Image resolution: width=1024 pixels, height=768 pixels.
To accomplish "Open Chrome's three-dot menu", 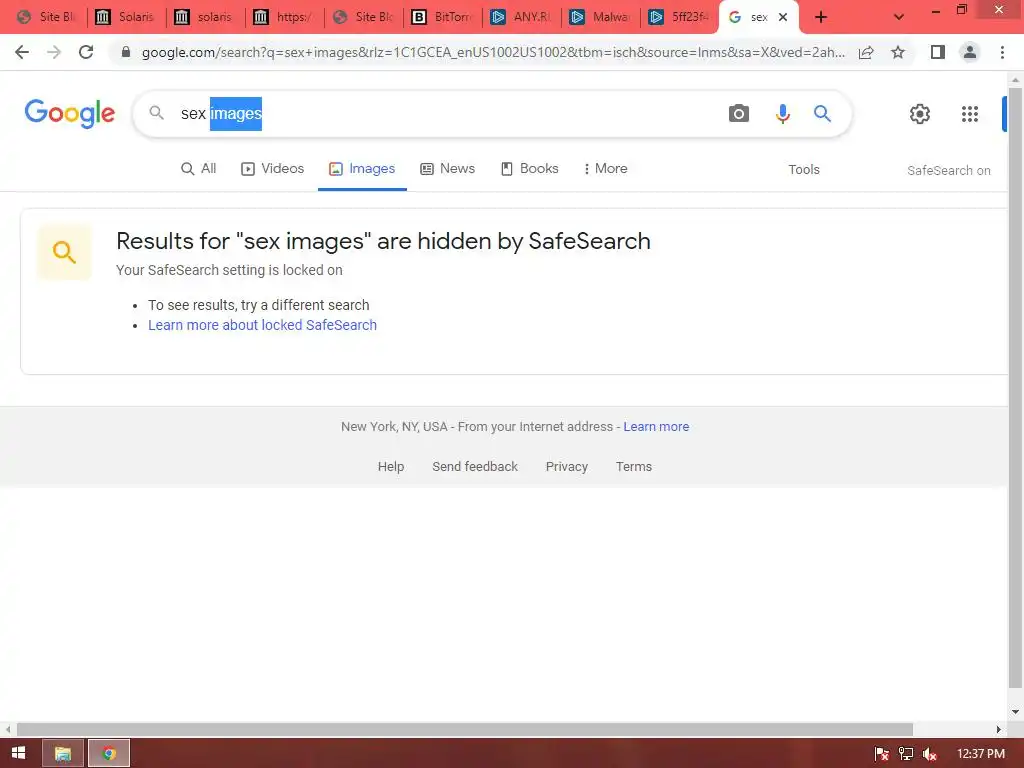I will click(1002, 52).
